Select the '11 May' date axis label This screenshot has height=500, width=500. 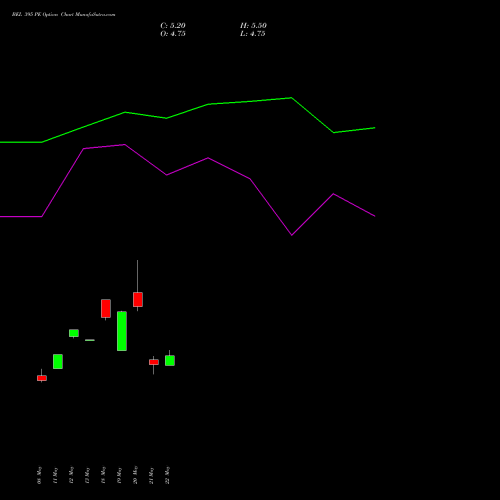(x=55, y=475)
